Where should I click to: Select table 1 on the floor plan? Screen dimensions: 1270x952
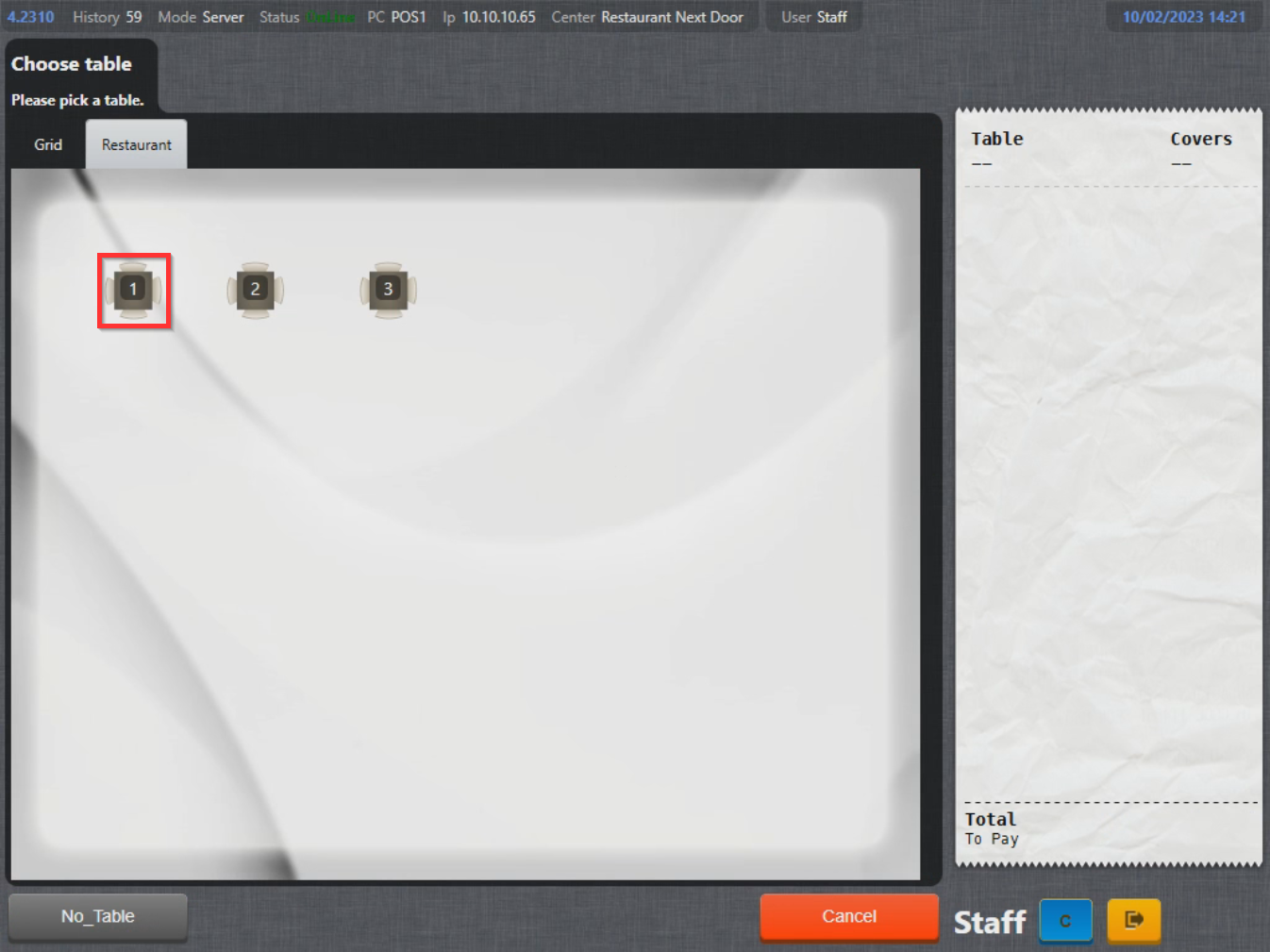coord(133,290)
